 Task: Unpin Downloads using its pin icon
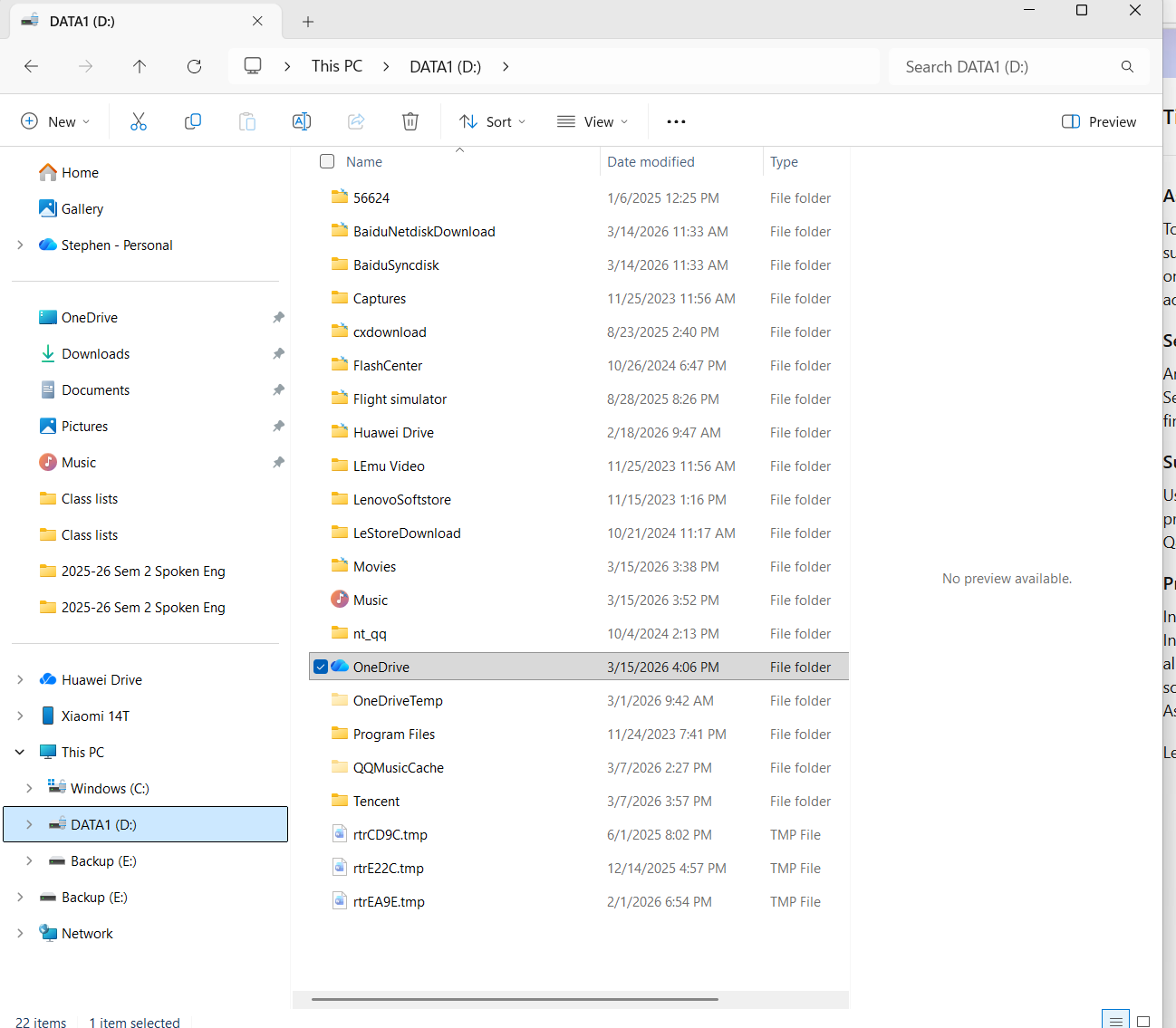(278, 353)
